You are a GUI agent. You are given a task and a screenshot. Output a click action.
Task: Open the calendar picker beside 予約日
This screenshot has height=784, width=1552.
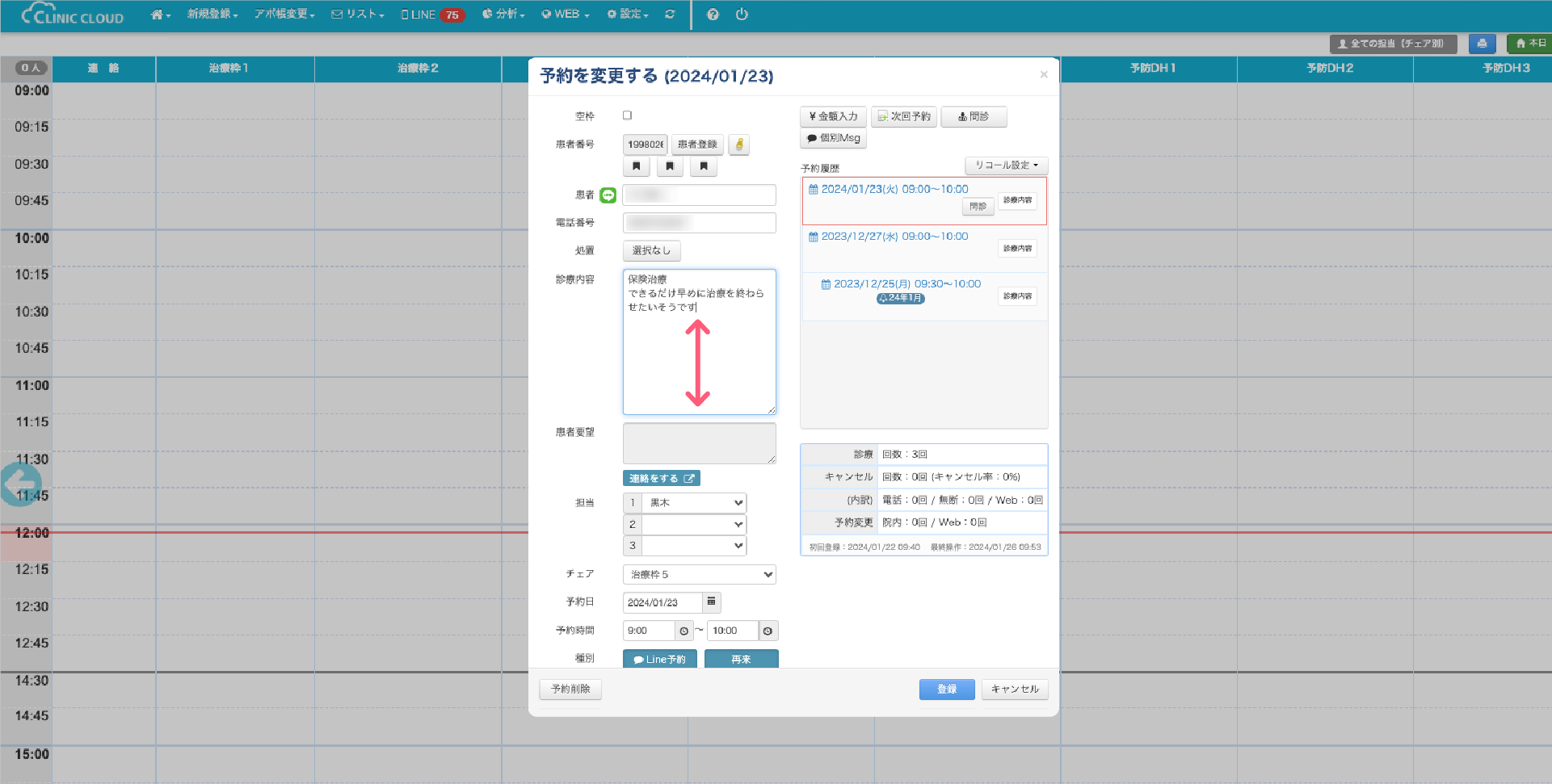[711, 602]
